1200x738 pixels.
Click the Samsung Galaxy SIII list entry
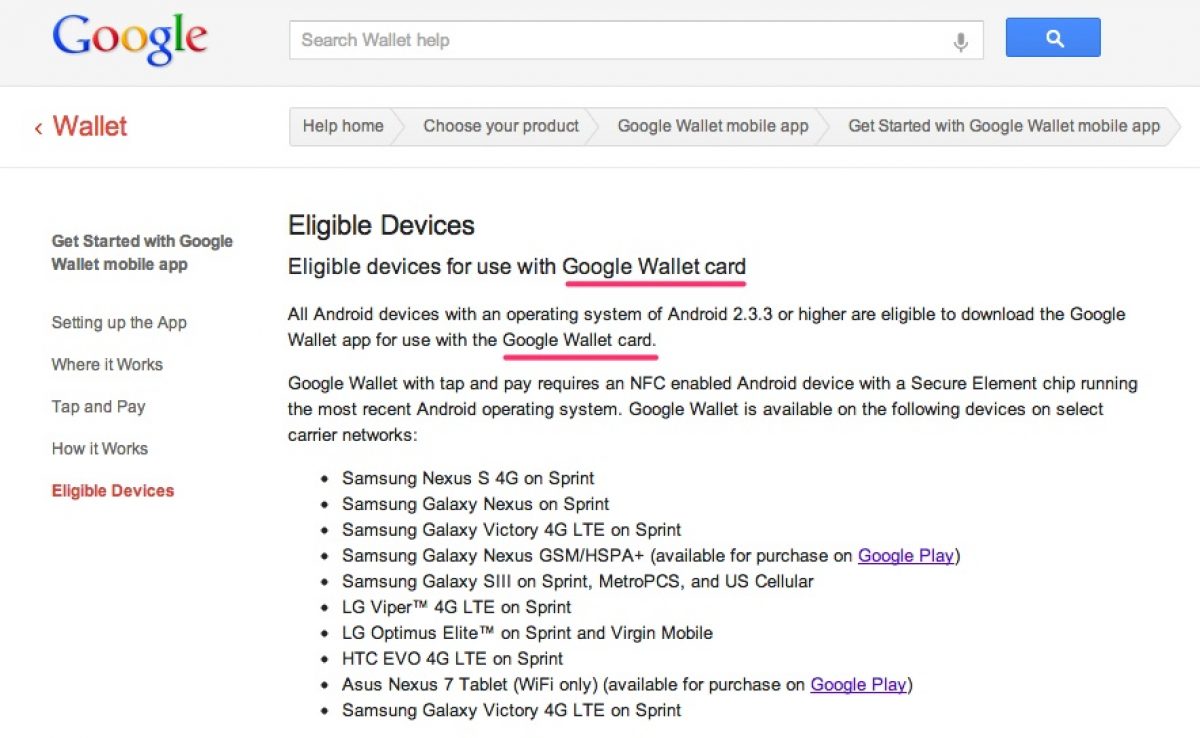tap(577, 581)
